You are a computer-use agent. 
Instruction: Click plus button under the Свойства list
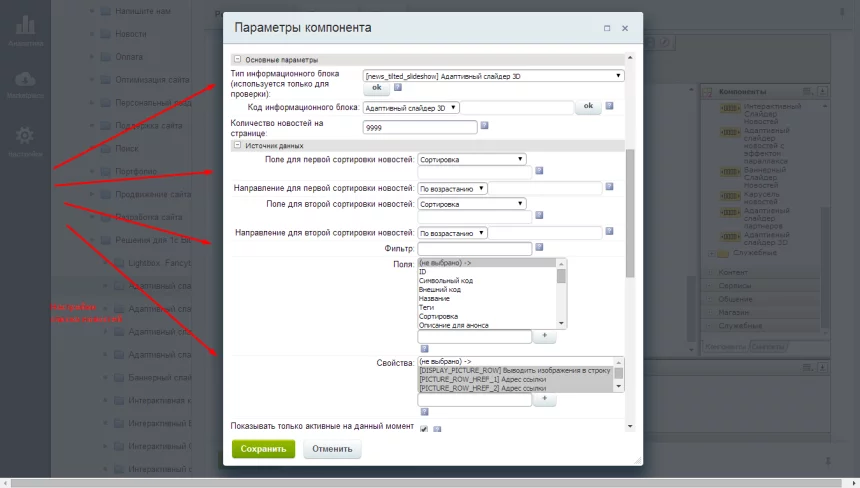pos(543,398)
